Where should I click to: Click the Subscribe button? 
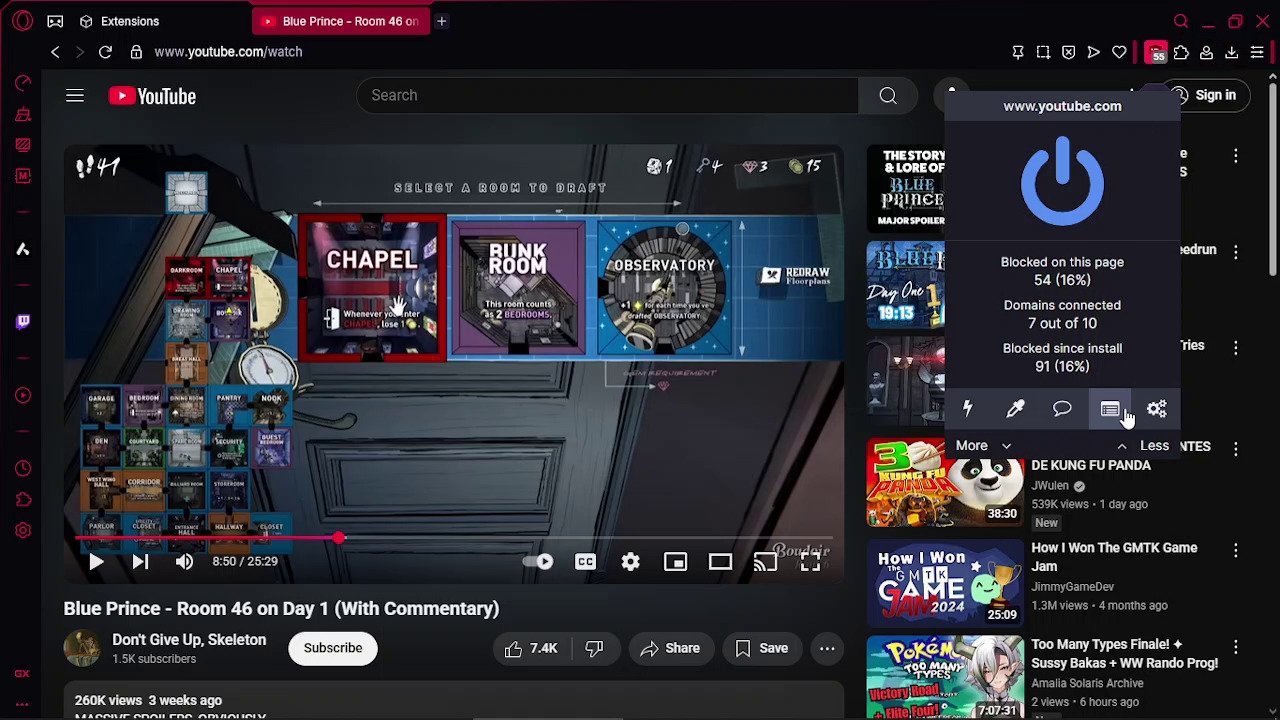point(333,648)
